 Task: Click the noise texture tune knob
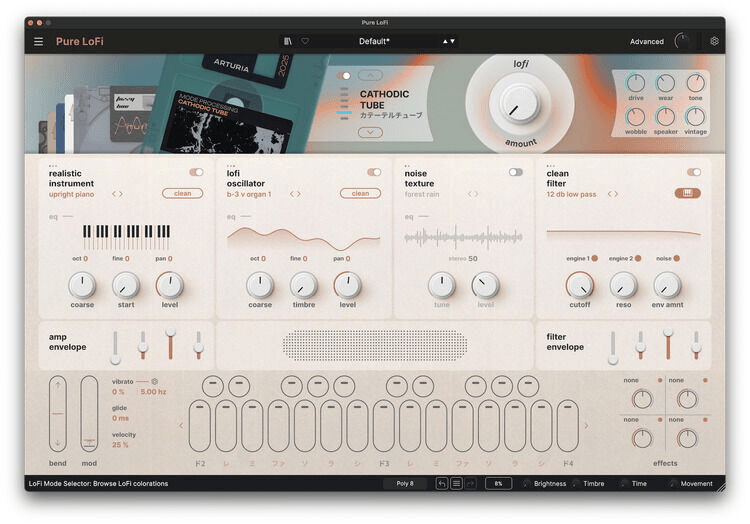pos(441,285)
